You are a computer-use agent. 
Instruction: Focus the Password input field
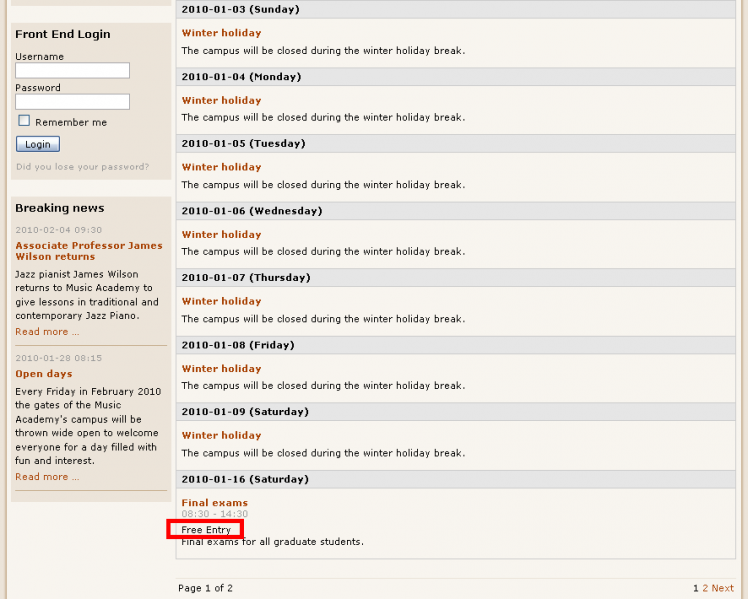point(72,102)
